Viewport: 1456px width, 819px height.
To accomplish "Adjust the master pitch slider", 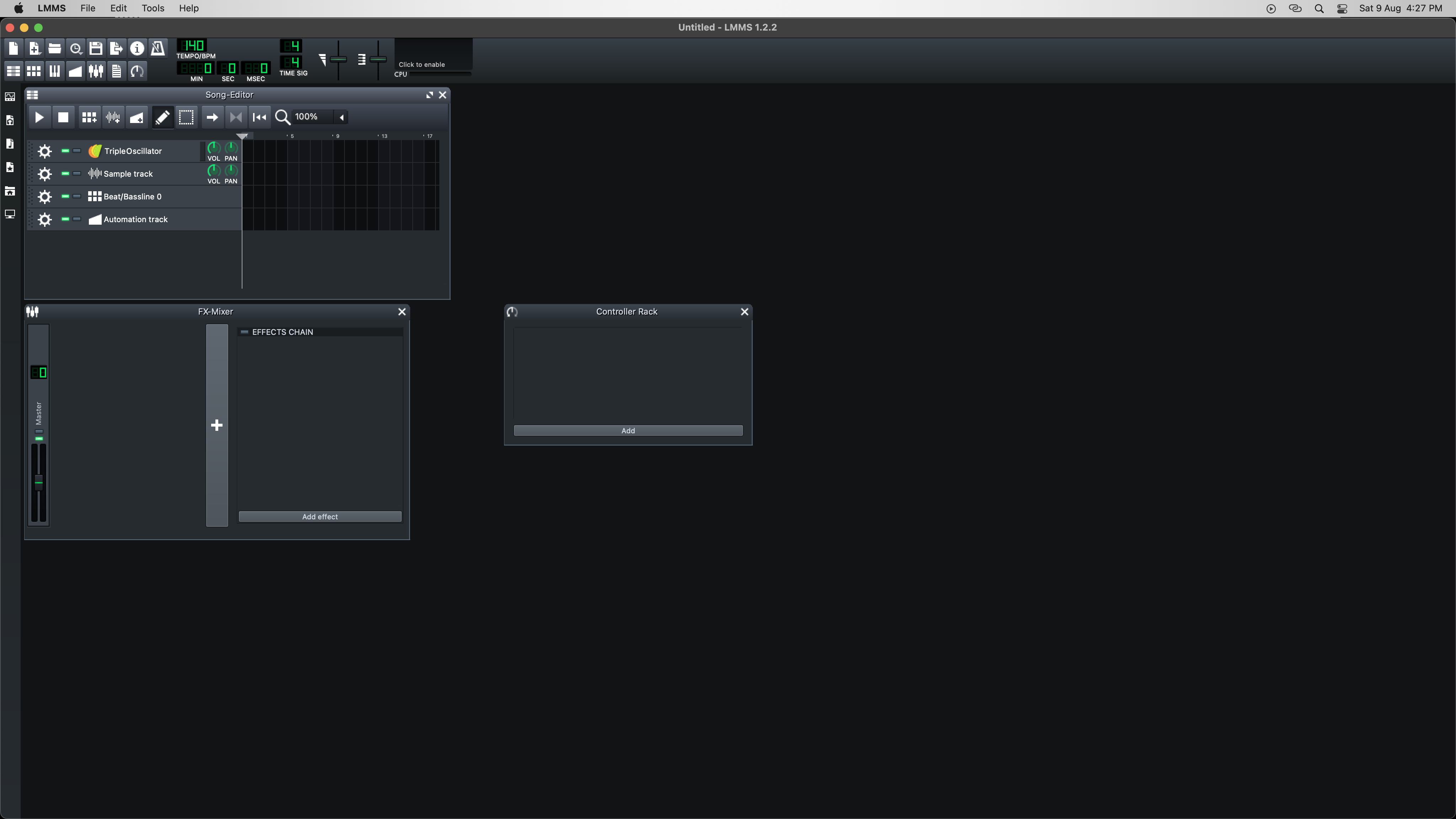I will 378,59.
